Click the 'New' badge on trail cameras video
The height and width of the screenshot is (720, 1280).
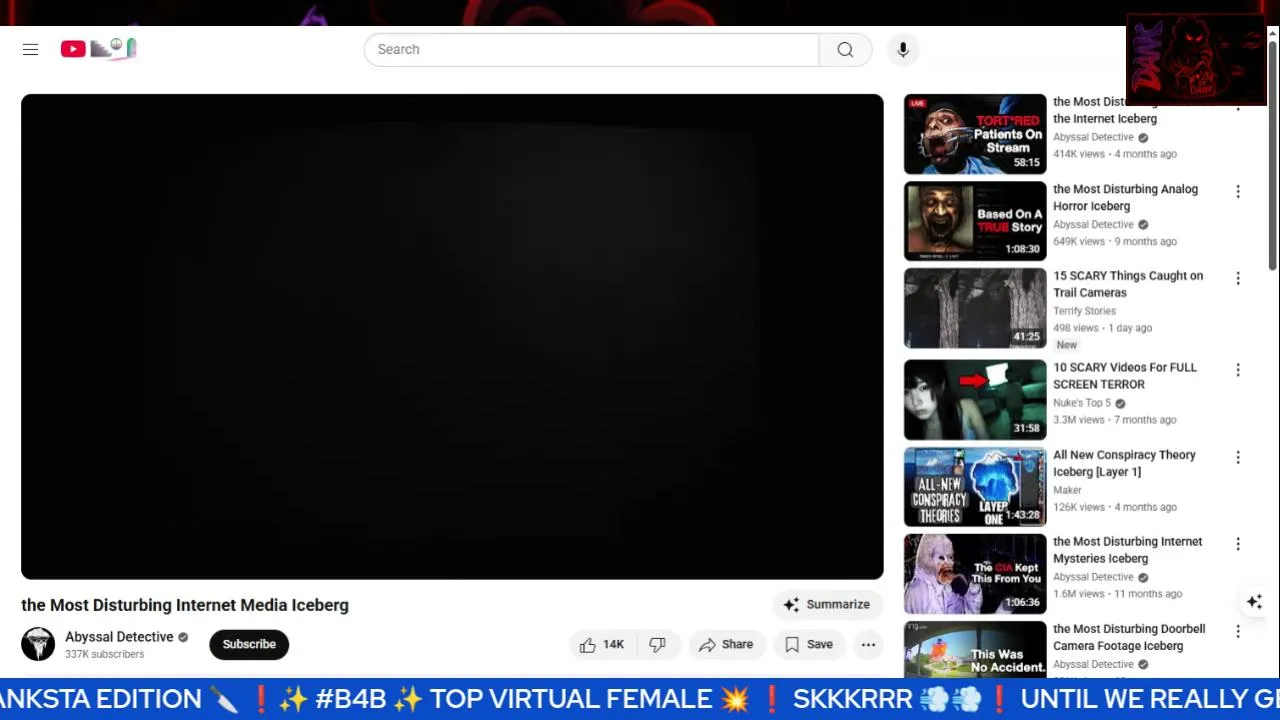click(x=1067, y=345)
